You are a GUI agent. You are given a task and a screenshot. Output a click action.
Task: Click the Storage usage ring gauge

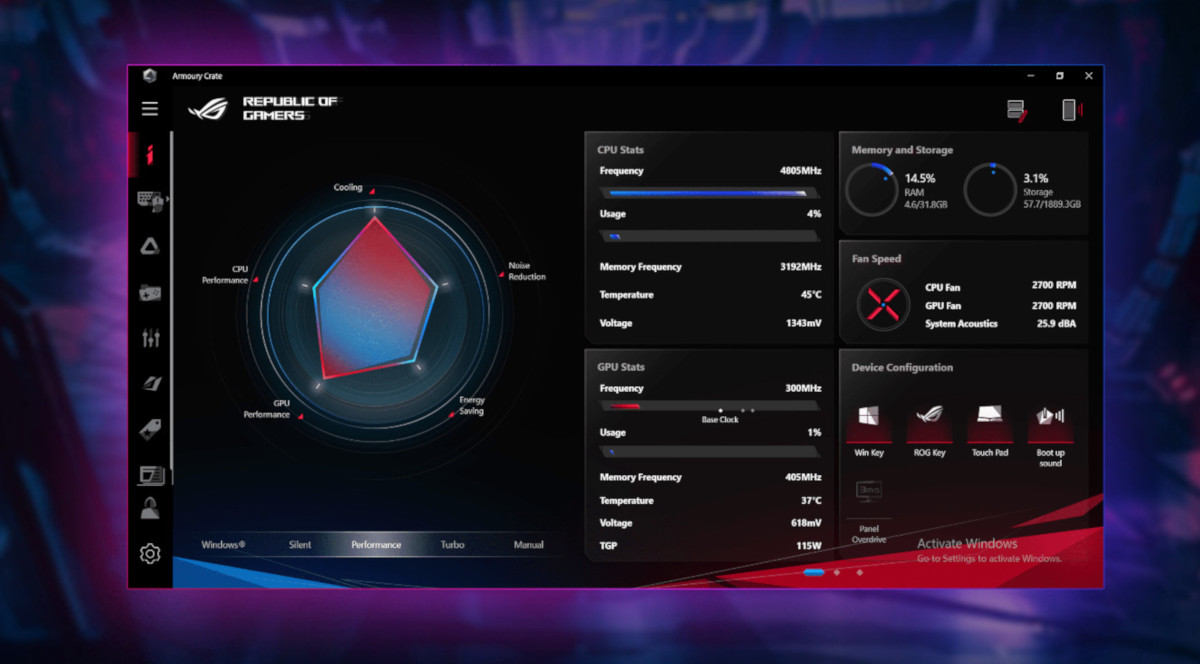(990, 190)
